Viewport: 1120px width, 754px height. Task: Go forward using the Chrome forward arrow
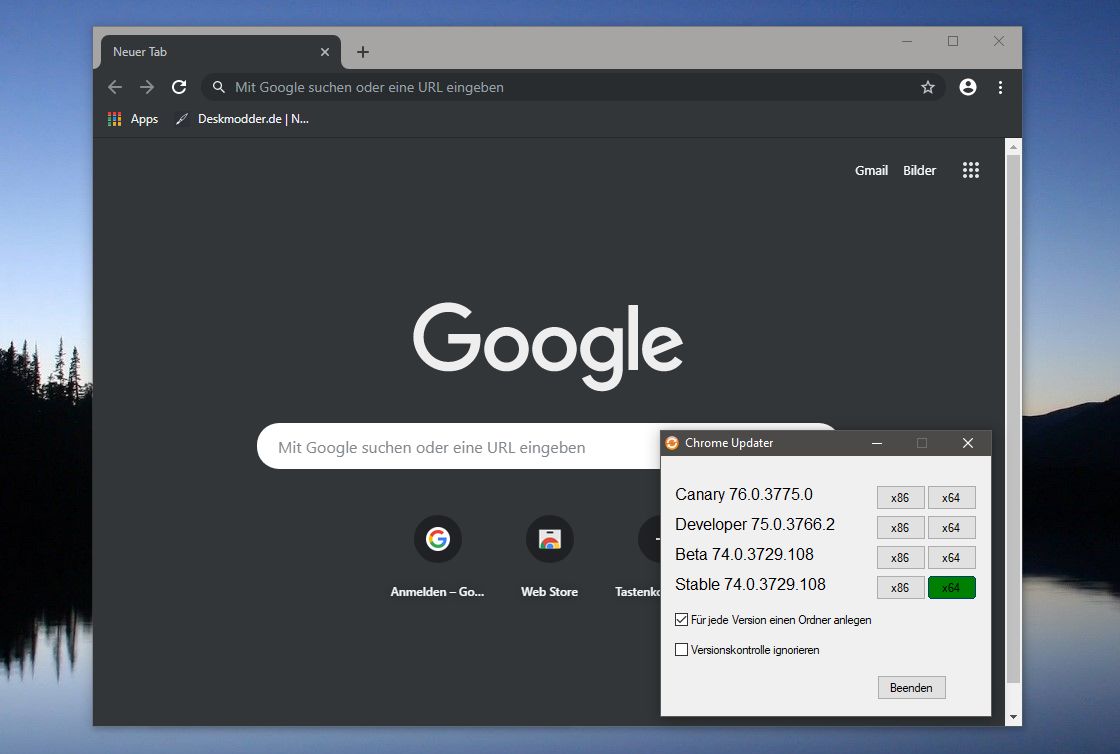click(147, 87)
